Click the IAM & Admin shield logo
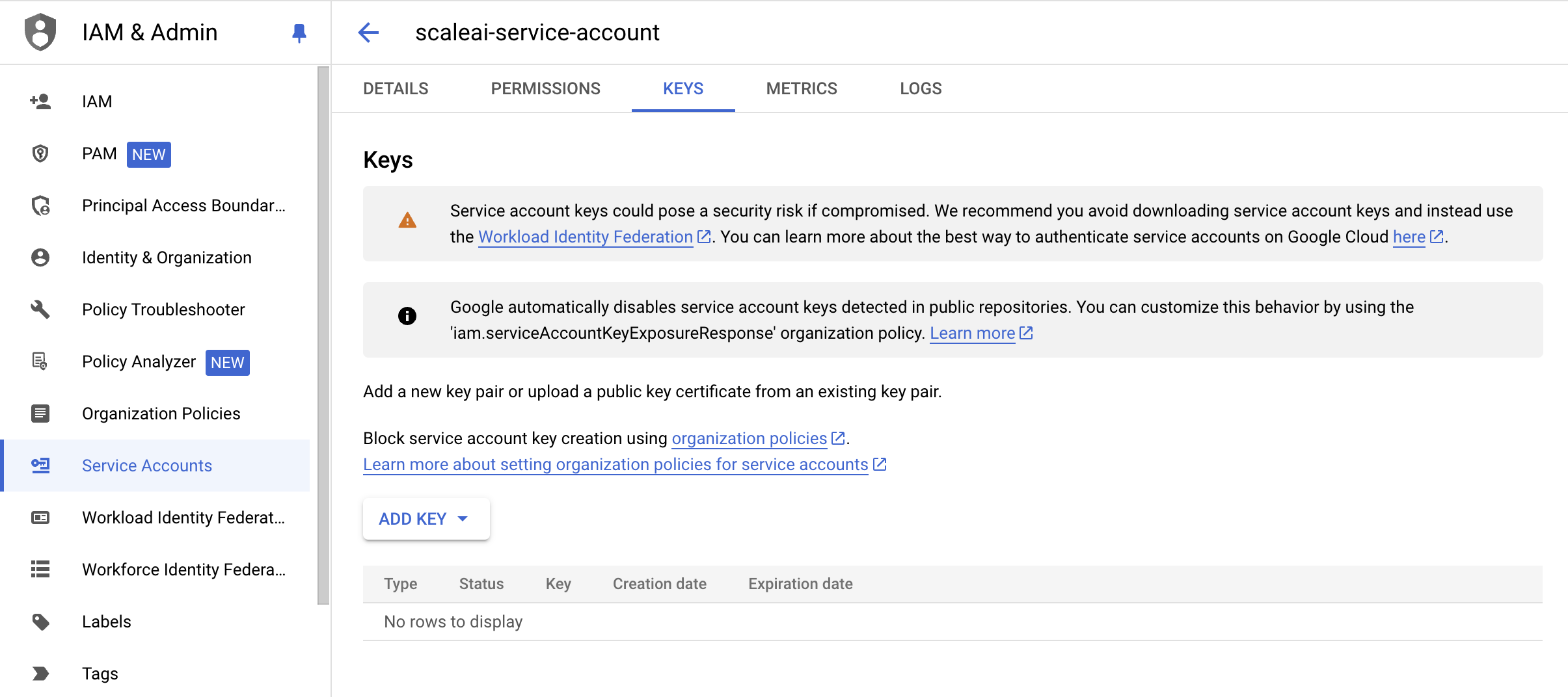Viewport: 1568px width, 697px height. (x=40, y=33)
